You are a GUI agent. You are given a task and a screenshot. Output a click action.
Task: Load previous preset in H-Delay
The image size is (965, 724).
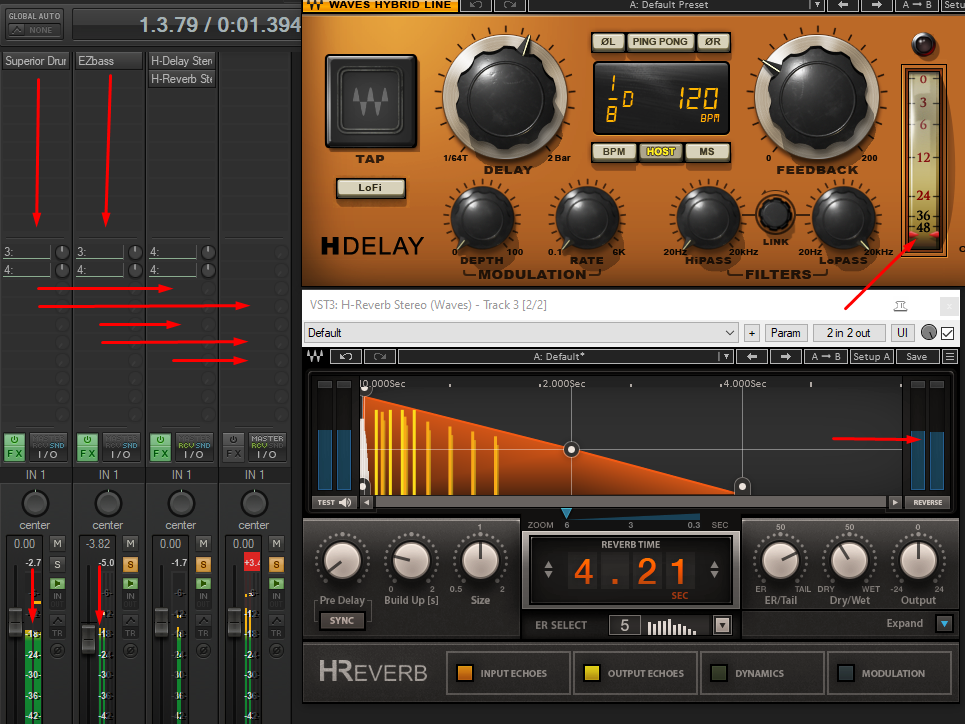[843, 5]
